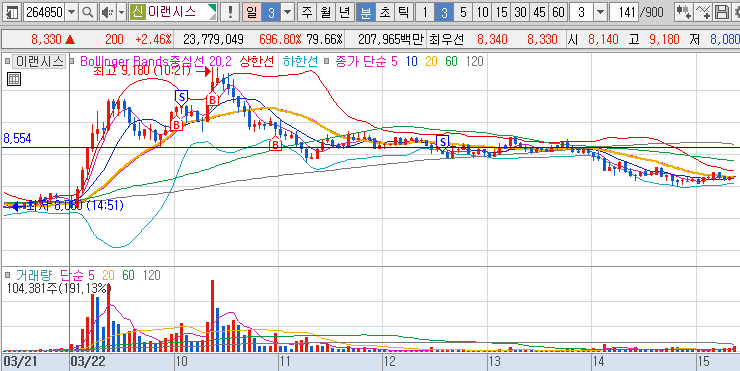Screen dimensions: 740x371
Task: Expand the dropdown next to the speaker icon
Action: pos(121,12)
